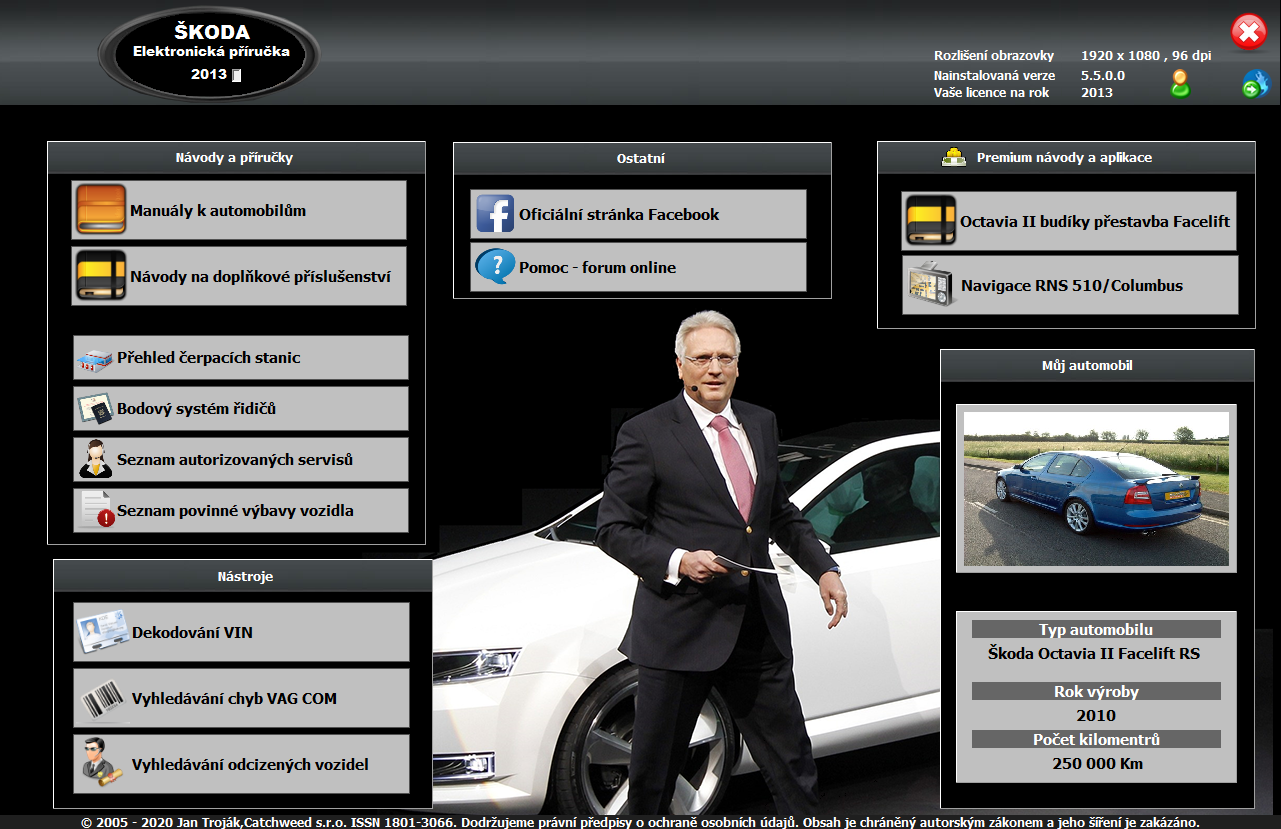Click the ŠKODA Elektronická příručka logo oval
This screenshot has width=1281, height=829.
(209, 55)
